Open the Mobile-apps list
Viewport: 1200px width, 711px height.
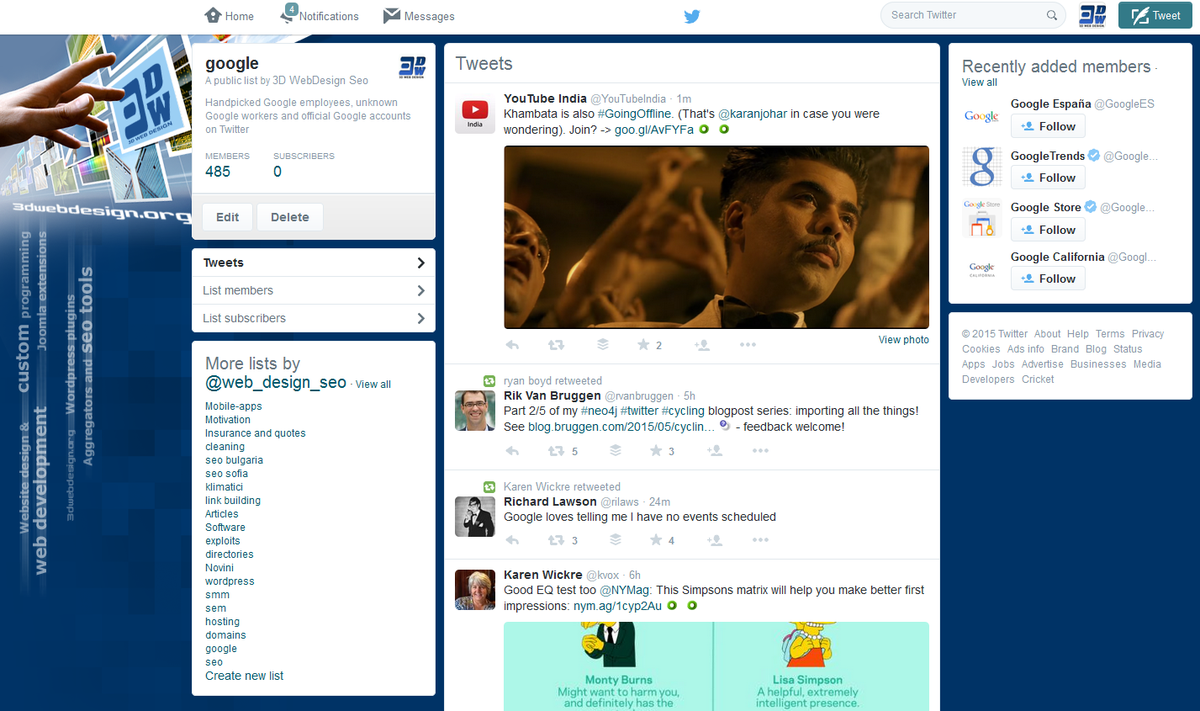pos(234,406)
